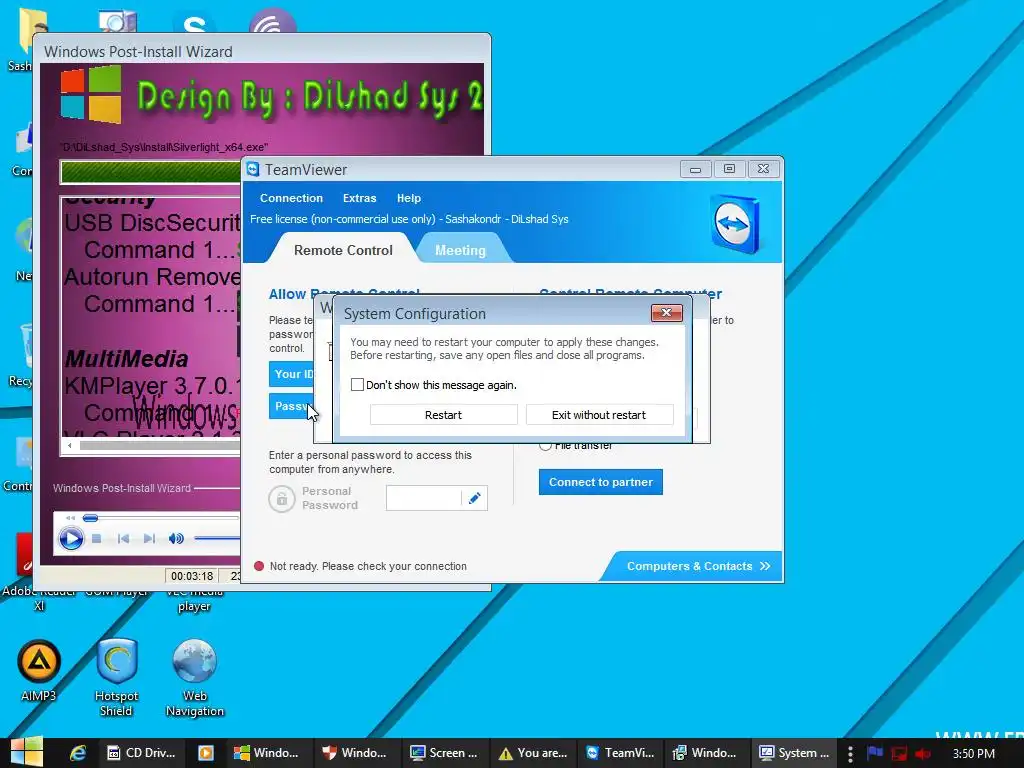Click the muted volume tray icon
The width and height of the screenshot is (1024, 768).
click(x=923, y=754)
